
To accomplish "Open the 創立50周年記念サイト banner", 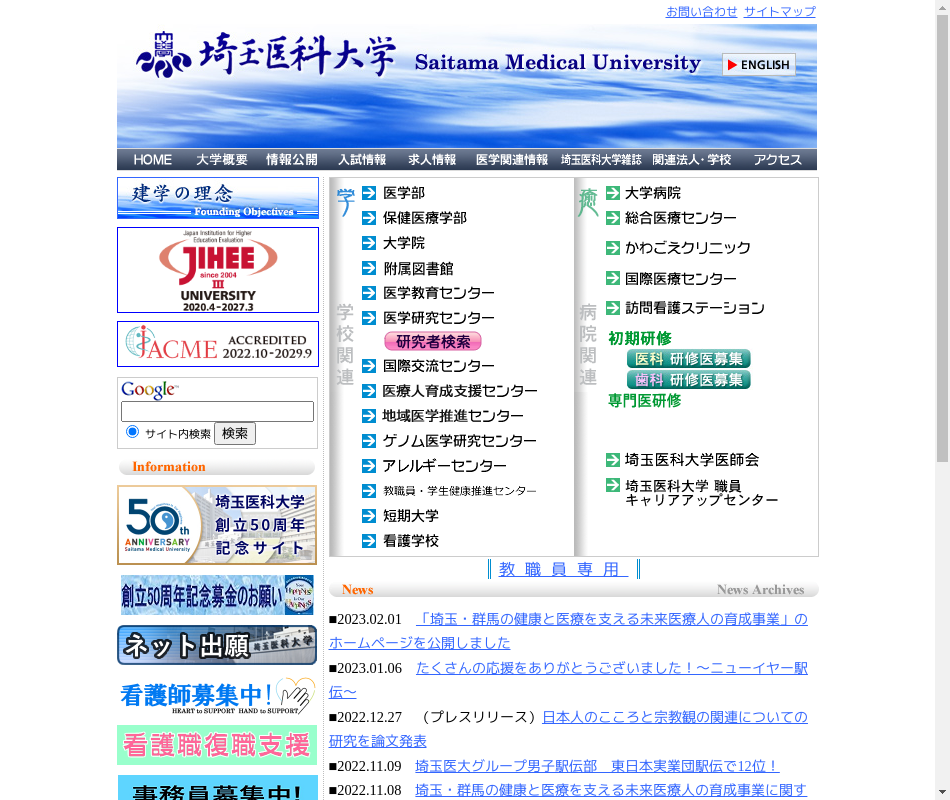I will tap(217, 525).
